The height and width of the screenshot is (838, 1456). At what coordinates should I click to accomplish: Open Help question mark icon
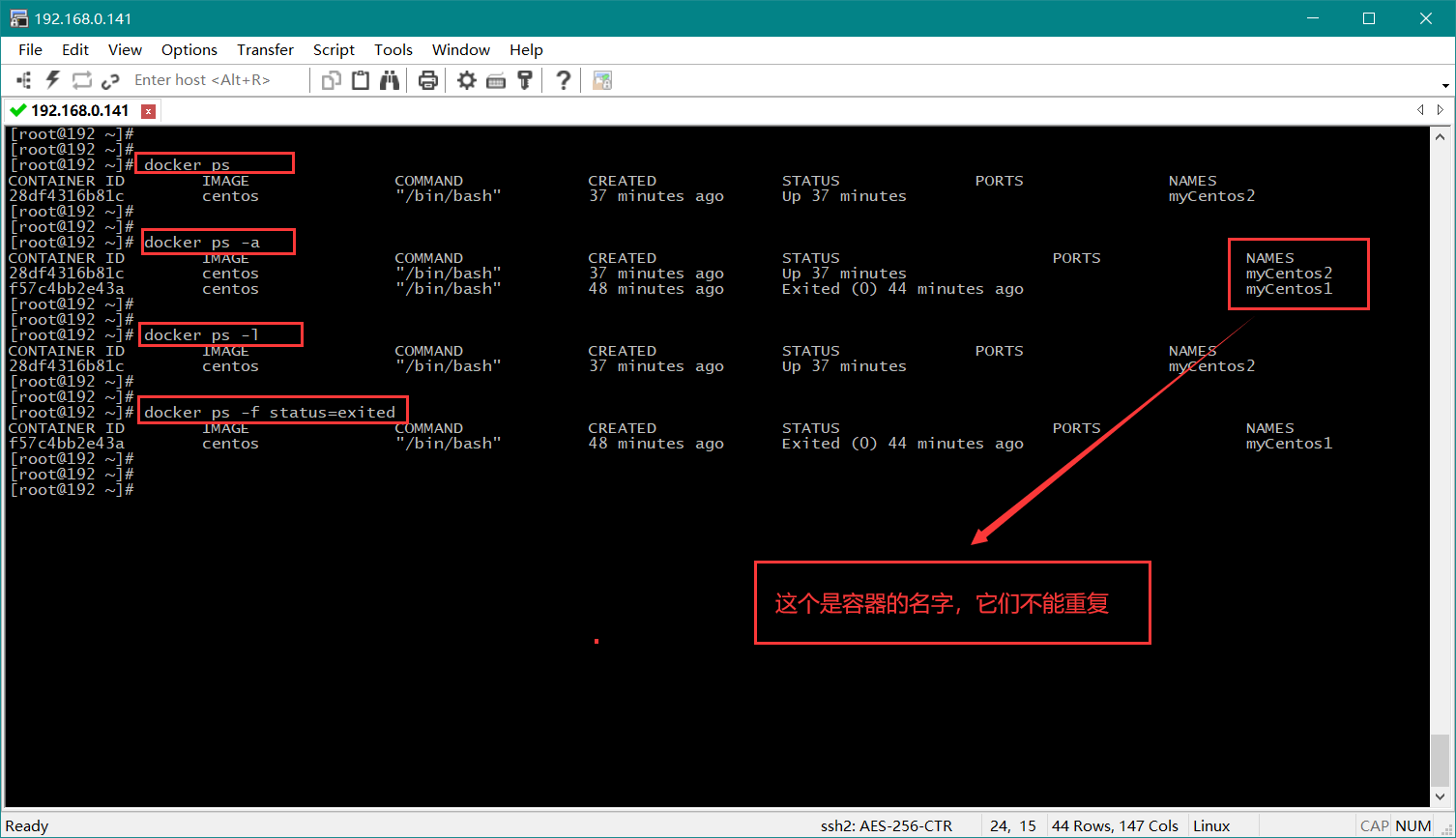(564, 80)
